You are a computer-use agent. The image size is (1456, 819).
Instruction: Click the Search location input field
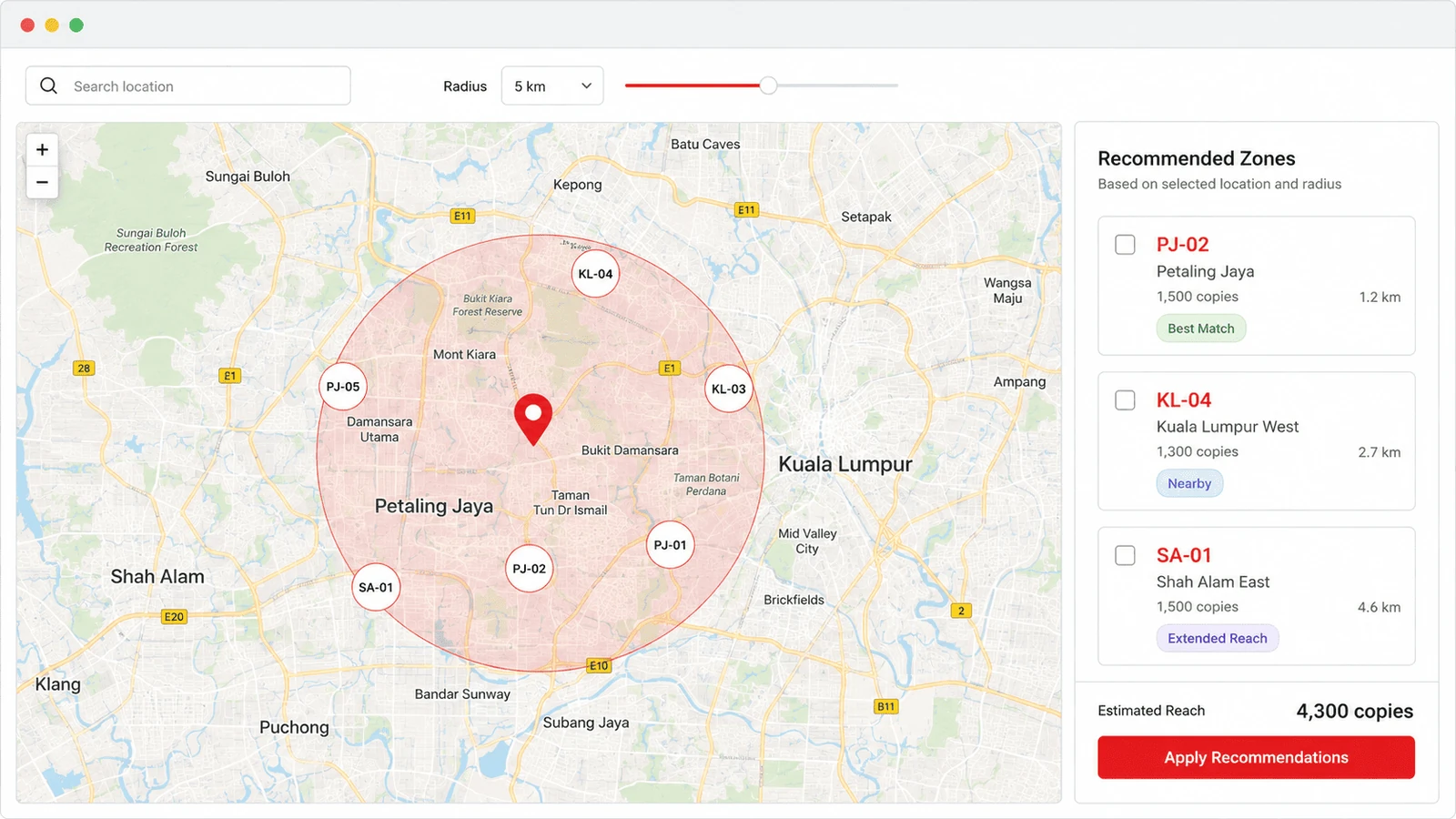(188, 86)
